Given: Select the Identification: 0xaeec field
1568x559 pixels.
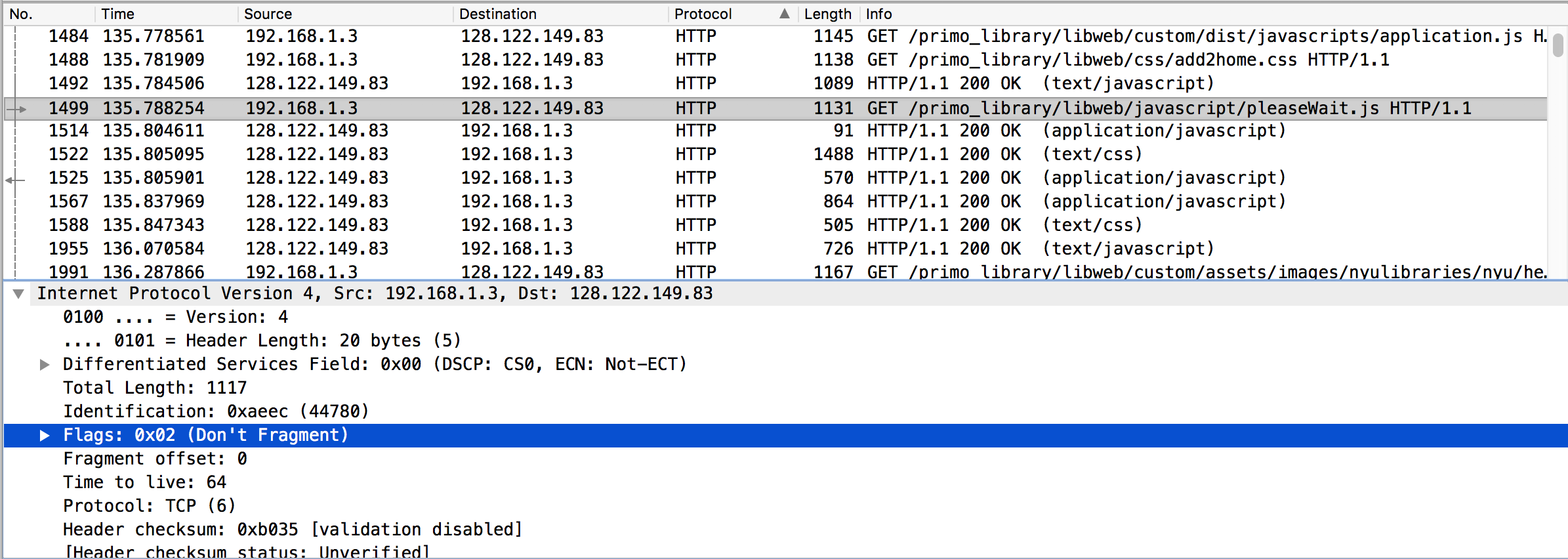Looking at the screenshot, I should click(x=216, y=412).
